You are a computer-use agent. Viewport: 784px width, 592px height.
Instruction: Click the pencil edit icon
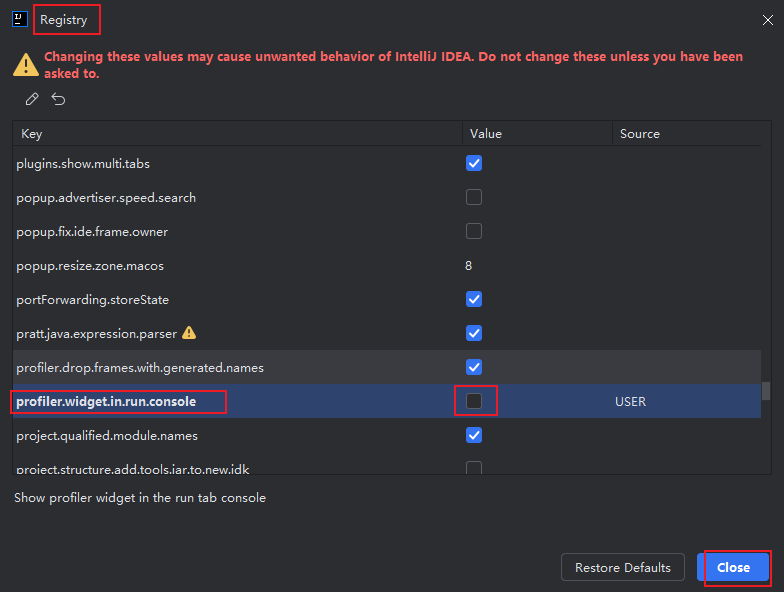32,99
